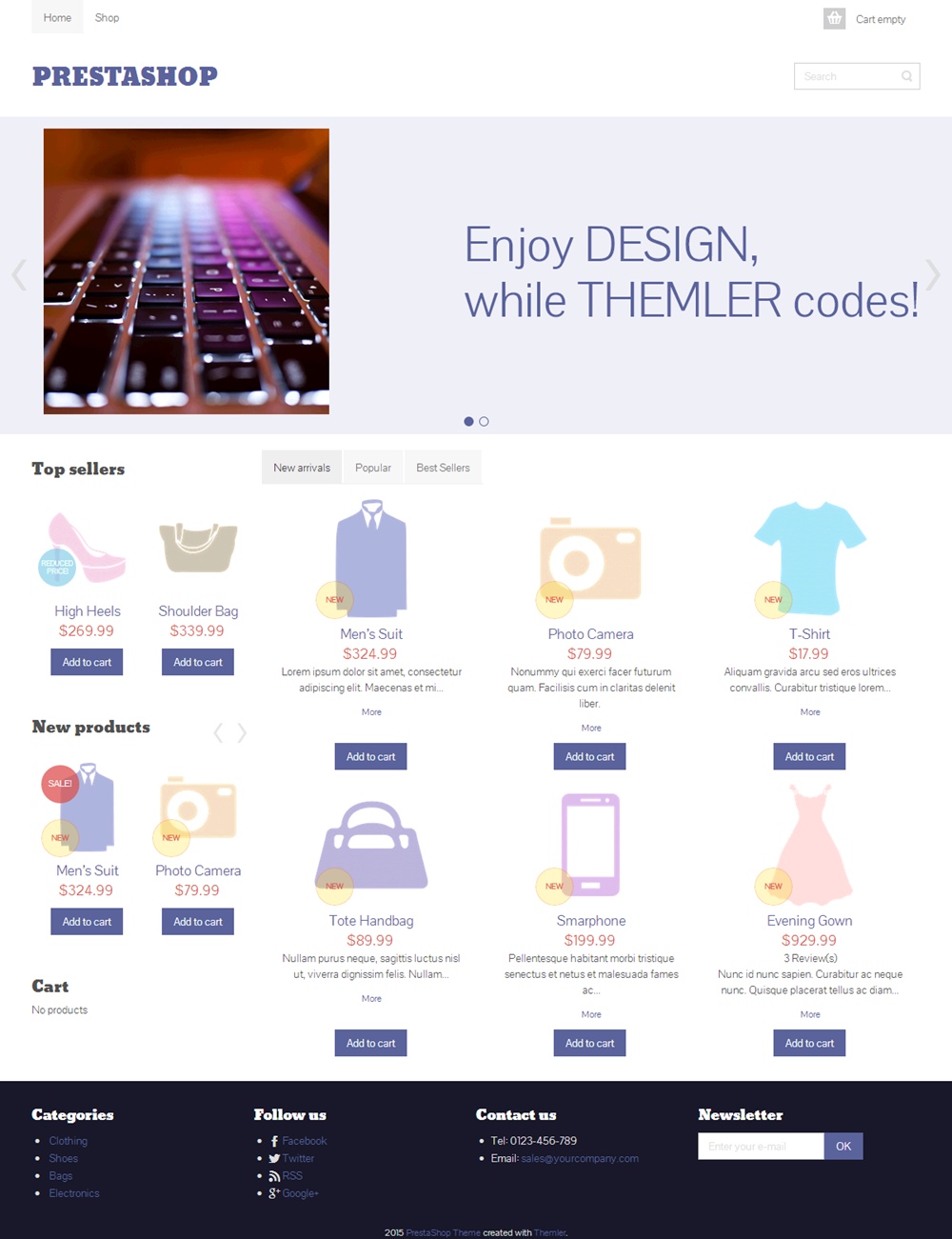Open the Google+ social link

coord(293,1193)
